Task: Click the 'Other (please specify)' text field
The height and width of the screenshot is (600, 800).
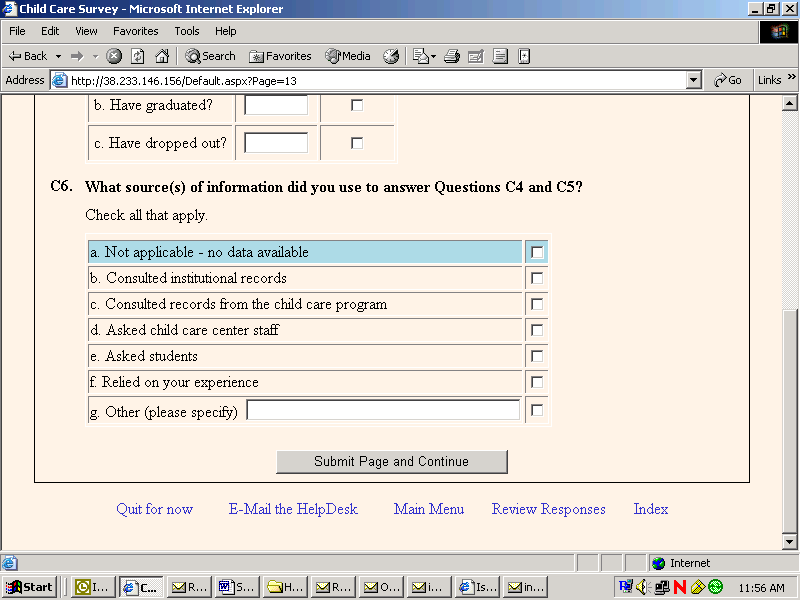Action: [383, 410]
